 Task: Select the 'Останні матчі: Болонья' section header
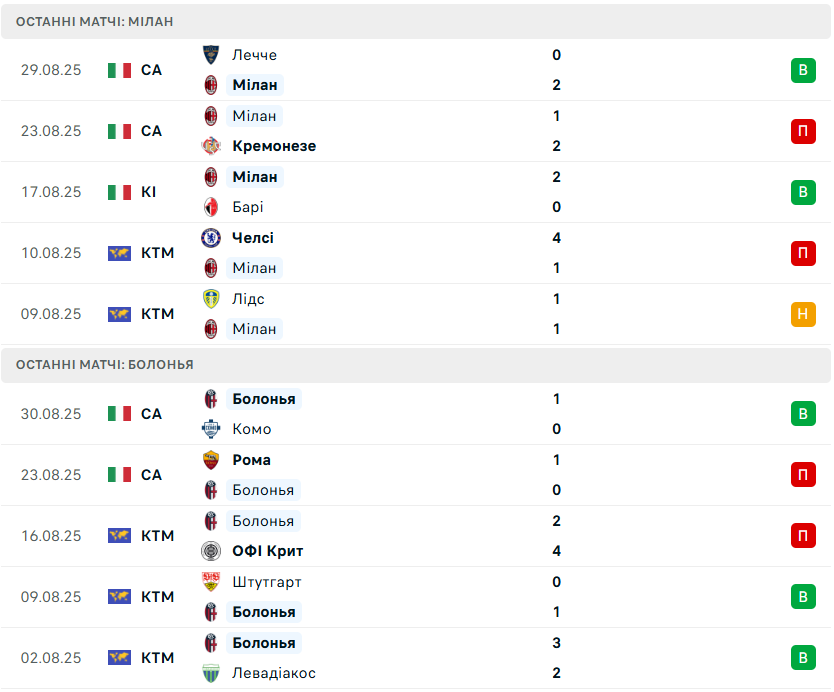coord(104,365)
